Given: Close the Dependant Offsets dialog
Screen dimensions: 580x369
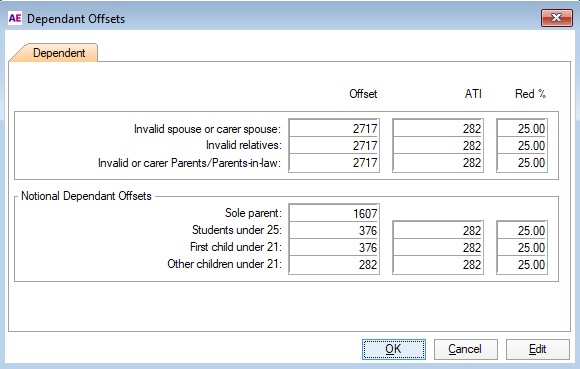Looking at the screenshot, I should (556, 18).
